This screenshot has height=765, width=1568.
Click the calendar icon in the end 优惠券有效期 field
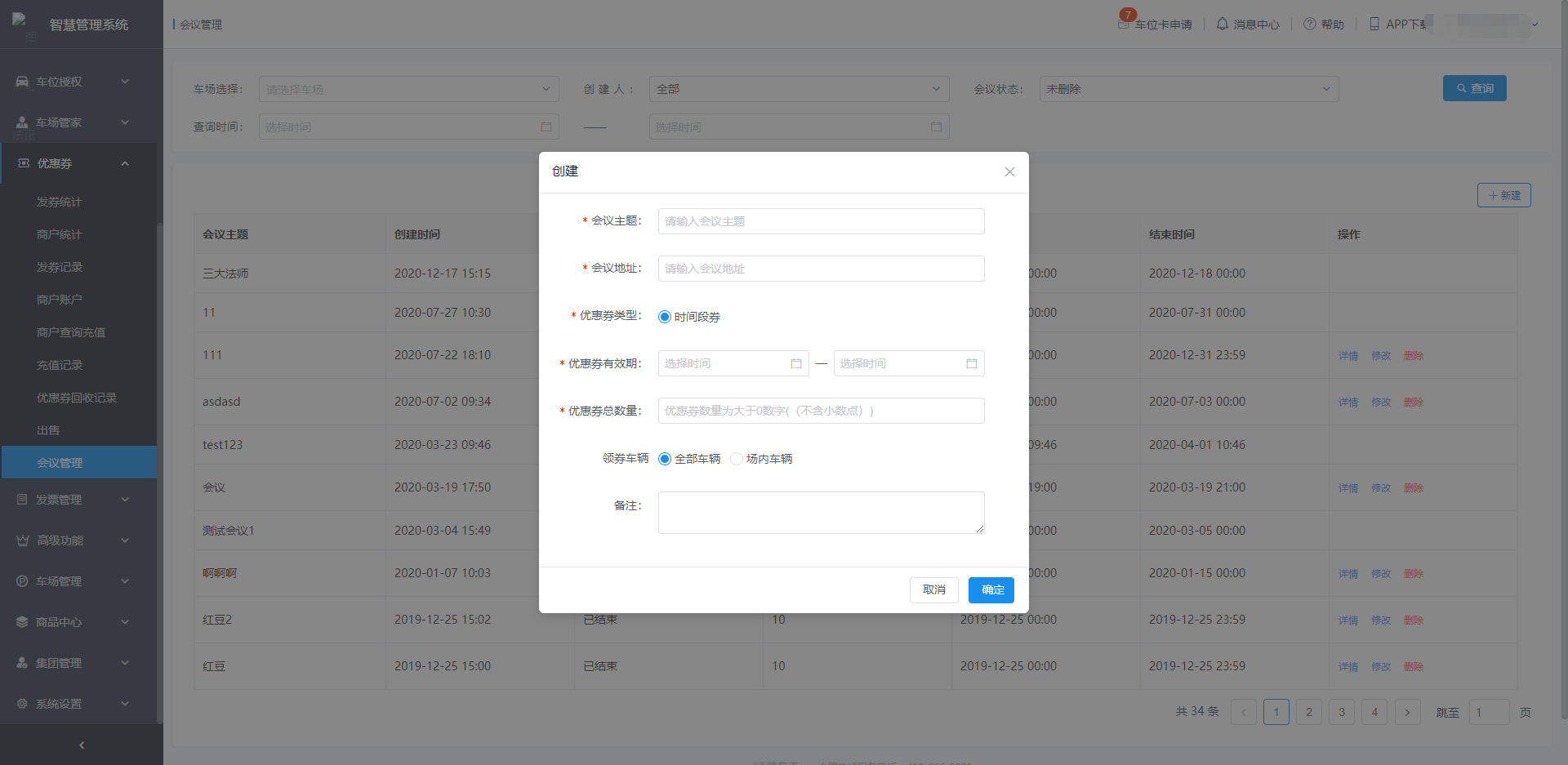972,363
